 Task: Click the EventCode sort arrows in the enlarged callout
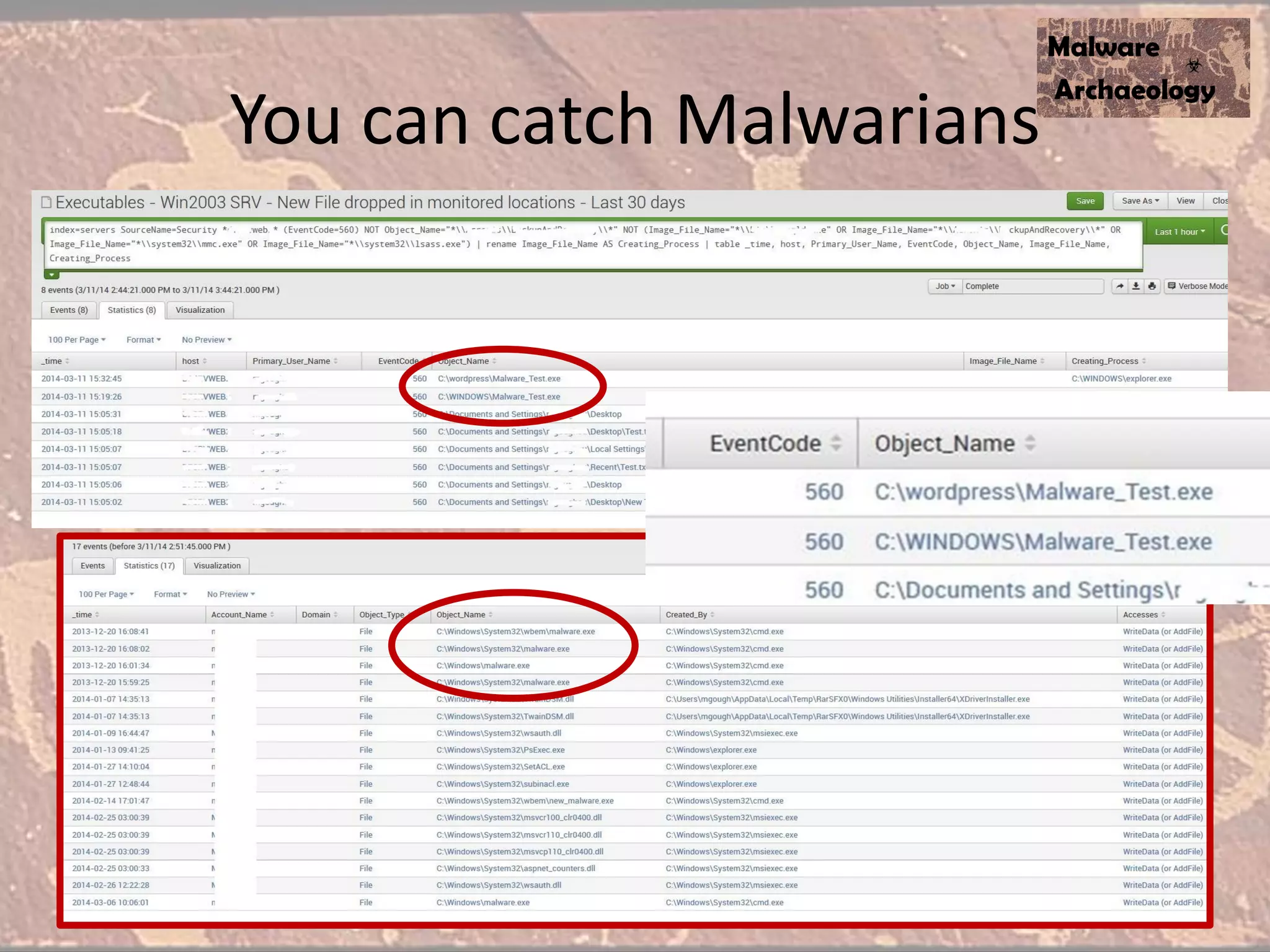pos(836,443)
